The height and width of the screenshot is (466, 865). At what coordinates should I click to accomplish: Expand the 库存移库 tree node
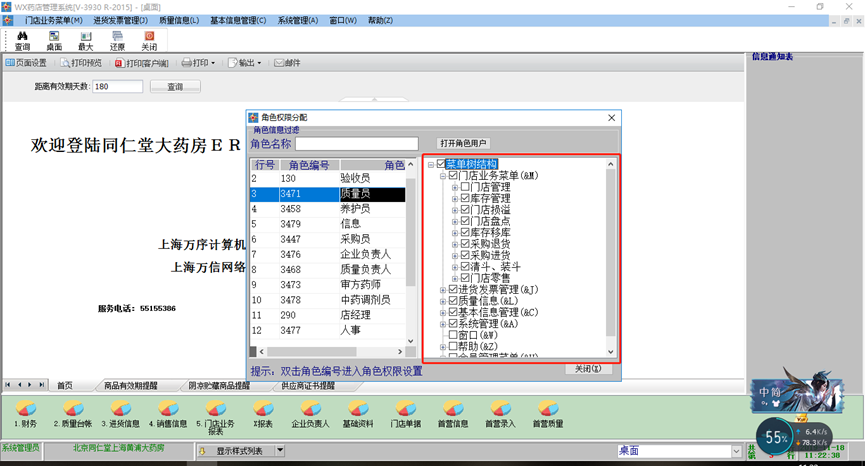coord(455,233)
